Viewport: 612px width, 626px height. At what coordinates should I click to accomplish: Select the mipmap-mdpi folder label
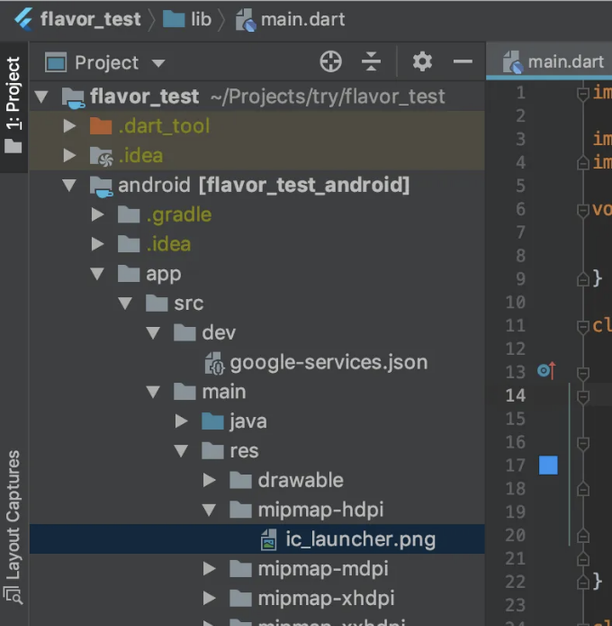pos(323,569)
